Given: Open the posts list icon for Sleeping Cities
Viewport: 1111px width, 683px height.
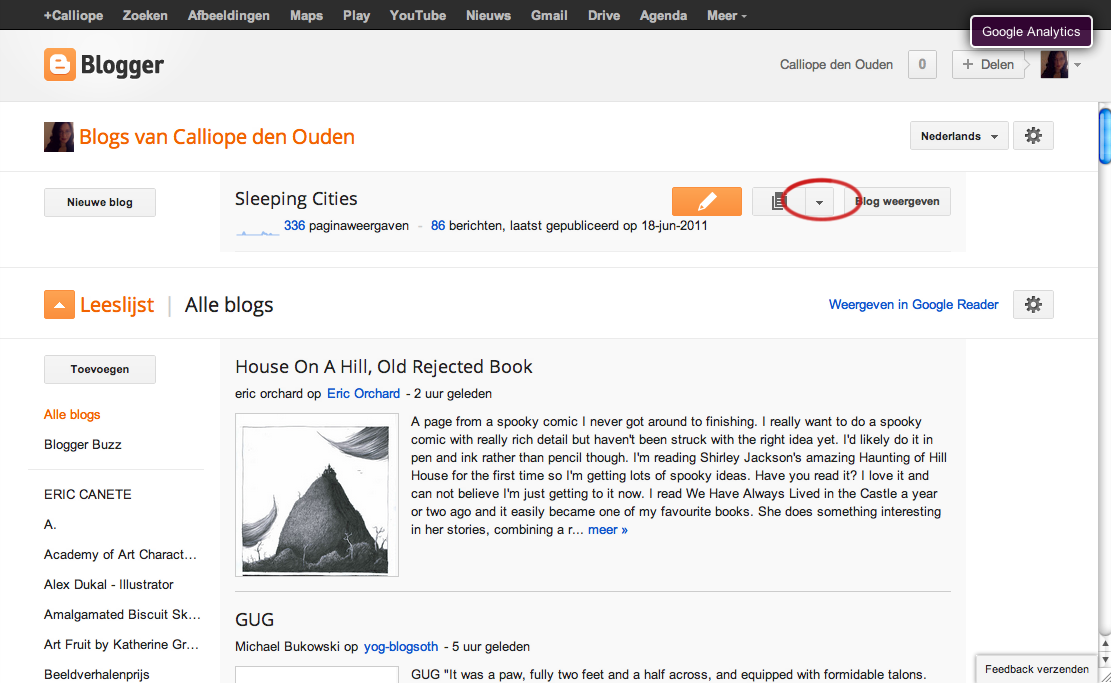Looking at the screenshot, I should (779, 201).
